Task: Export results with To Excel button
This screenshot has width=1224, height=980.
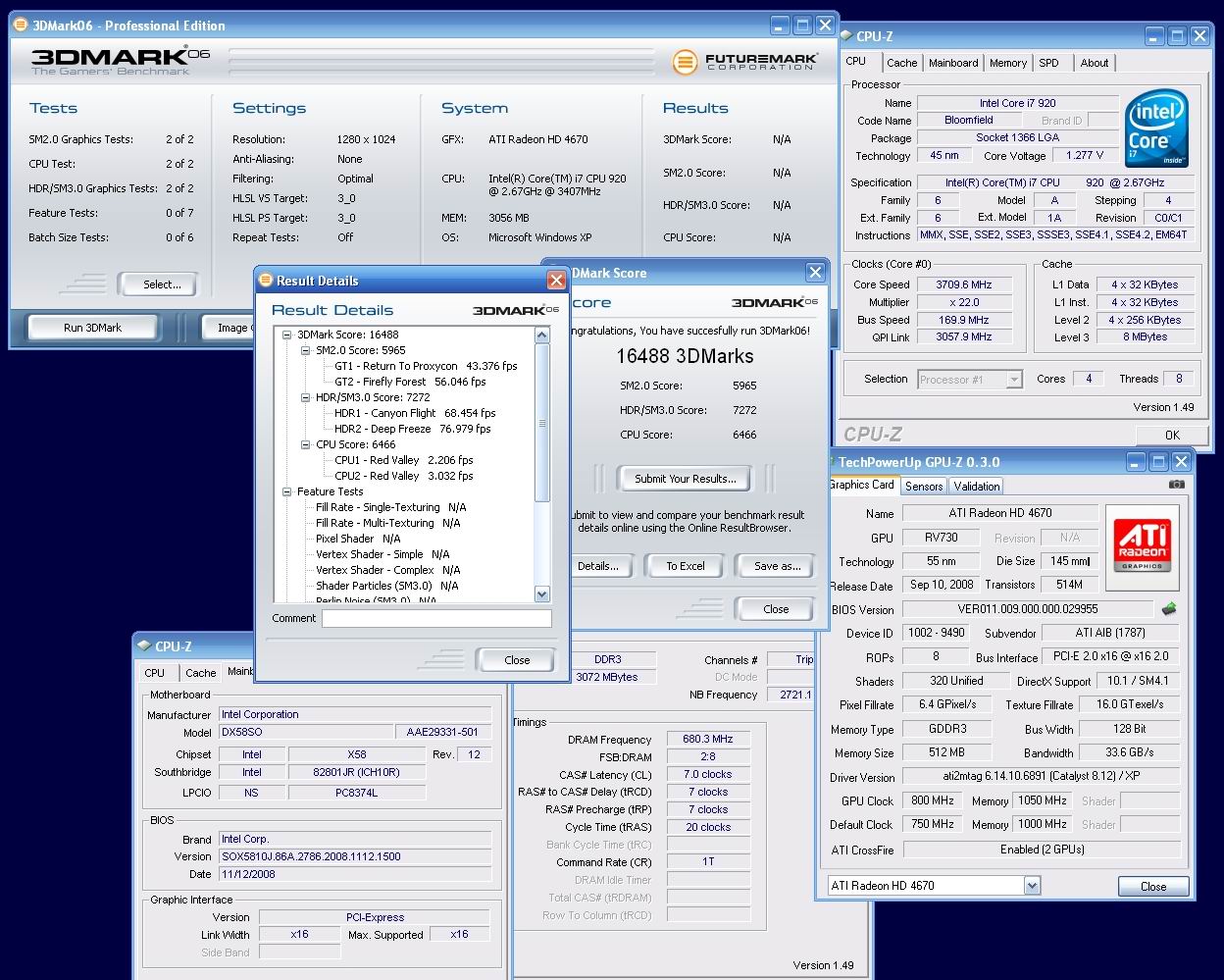Action: point(686,566)
